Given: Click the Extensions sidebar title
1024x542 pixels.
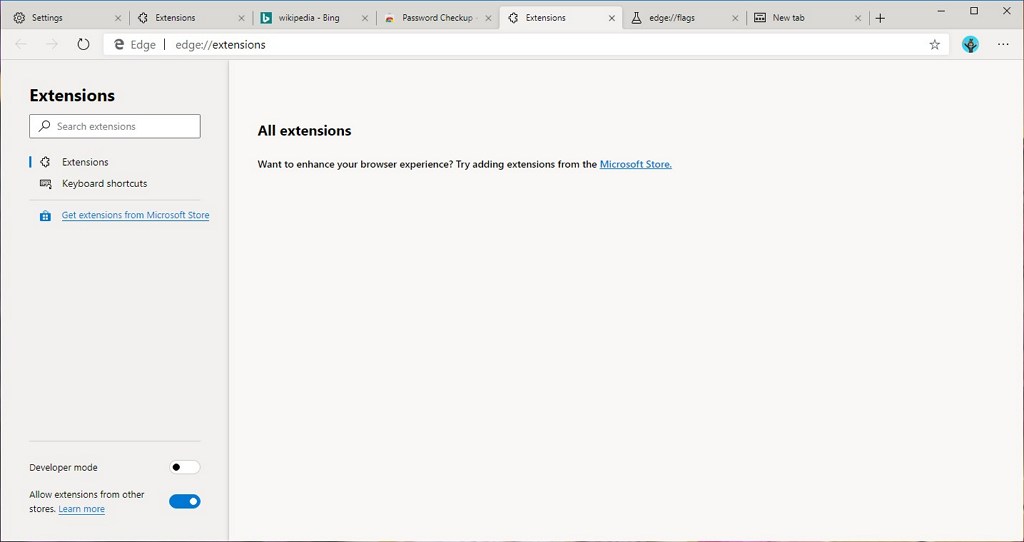Looking at the screenshot, I should (x=72, y=95).
